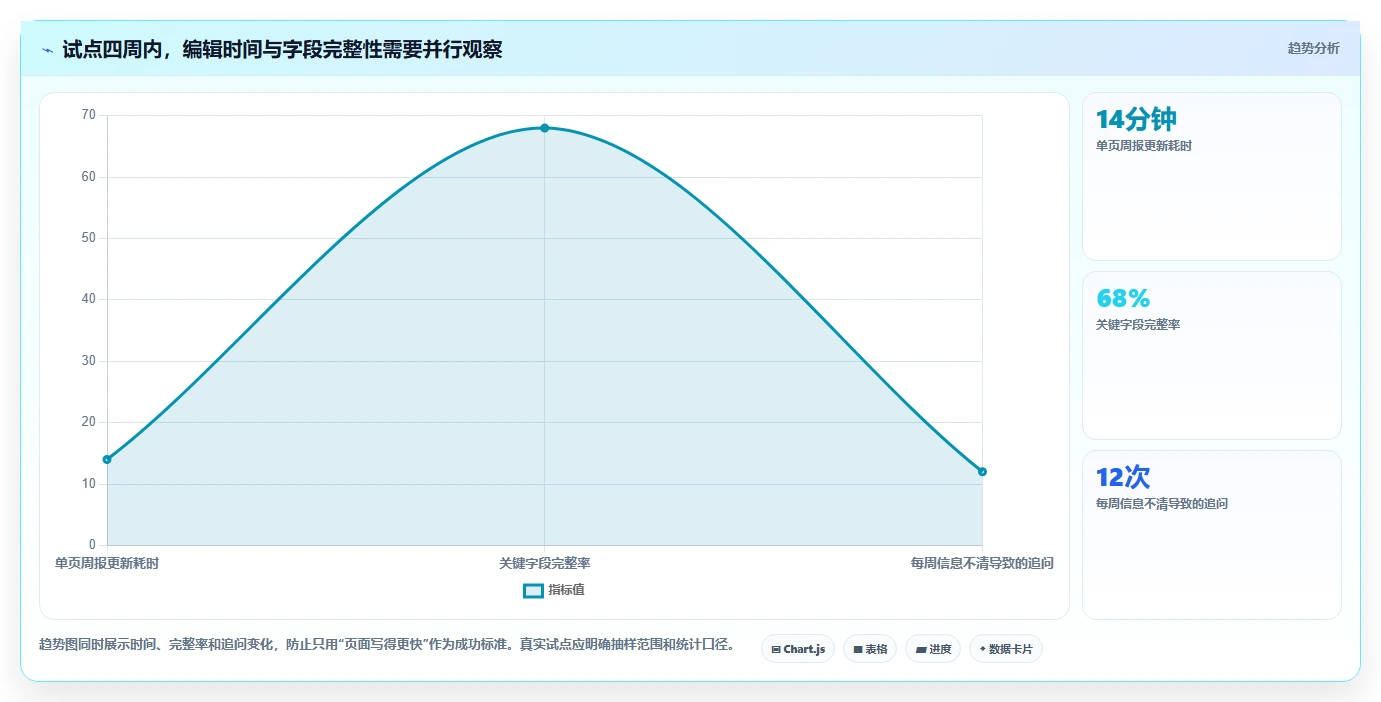Click the Chart.js tag

[x=798, y=649]
